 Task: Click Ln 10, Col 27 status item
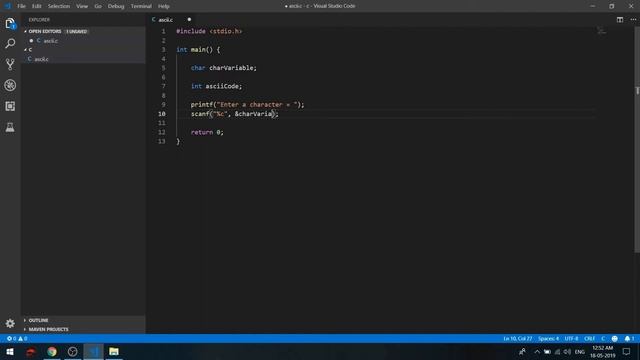point(518,338)
